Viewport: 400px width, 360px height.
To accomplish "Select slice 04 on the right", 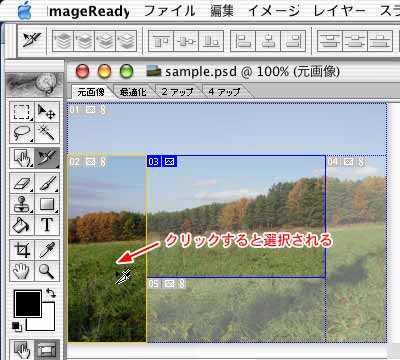I will [356, 248].
